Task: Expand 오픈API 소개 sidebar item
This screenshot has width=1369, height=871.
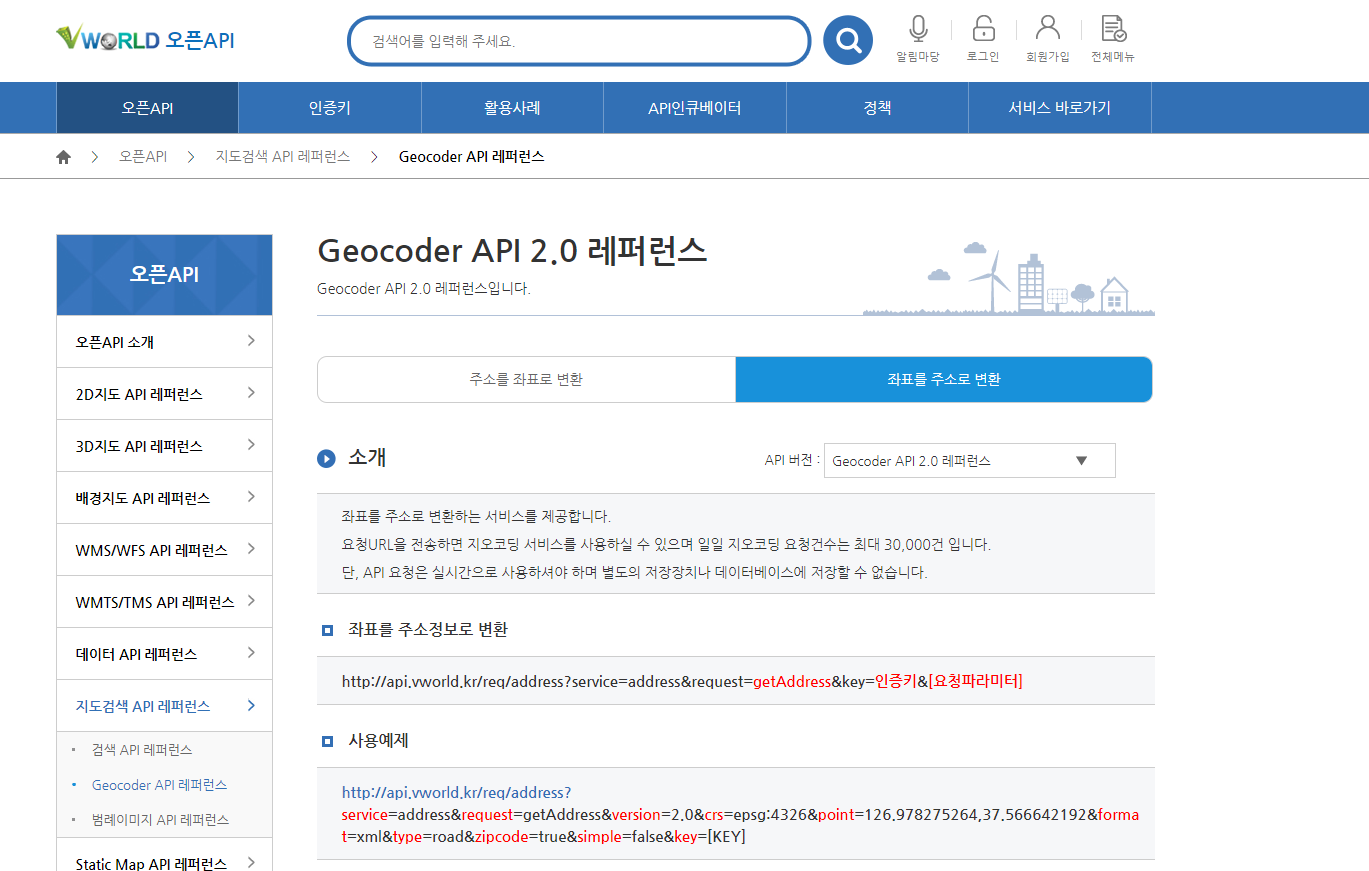Action: pos(165,342)
